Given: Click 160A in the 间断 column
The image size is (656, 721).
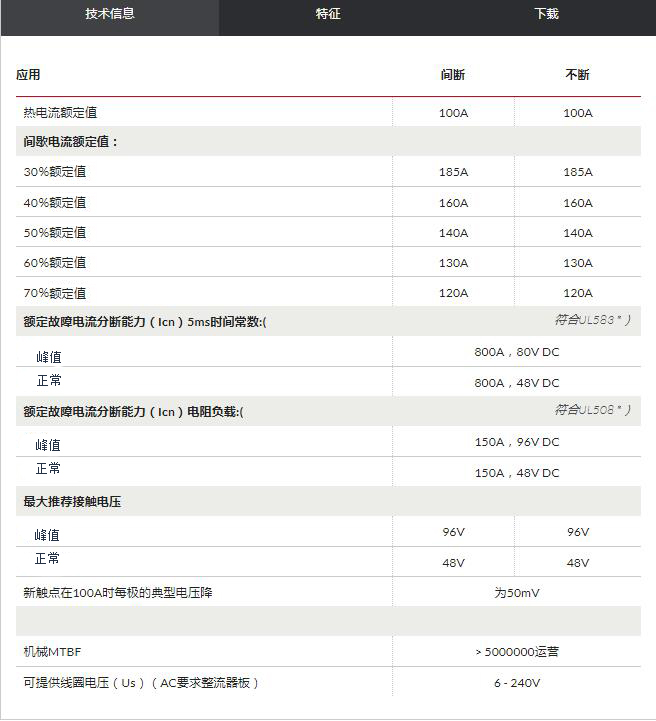Looking at the screenshot, I should point(453,203).
